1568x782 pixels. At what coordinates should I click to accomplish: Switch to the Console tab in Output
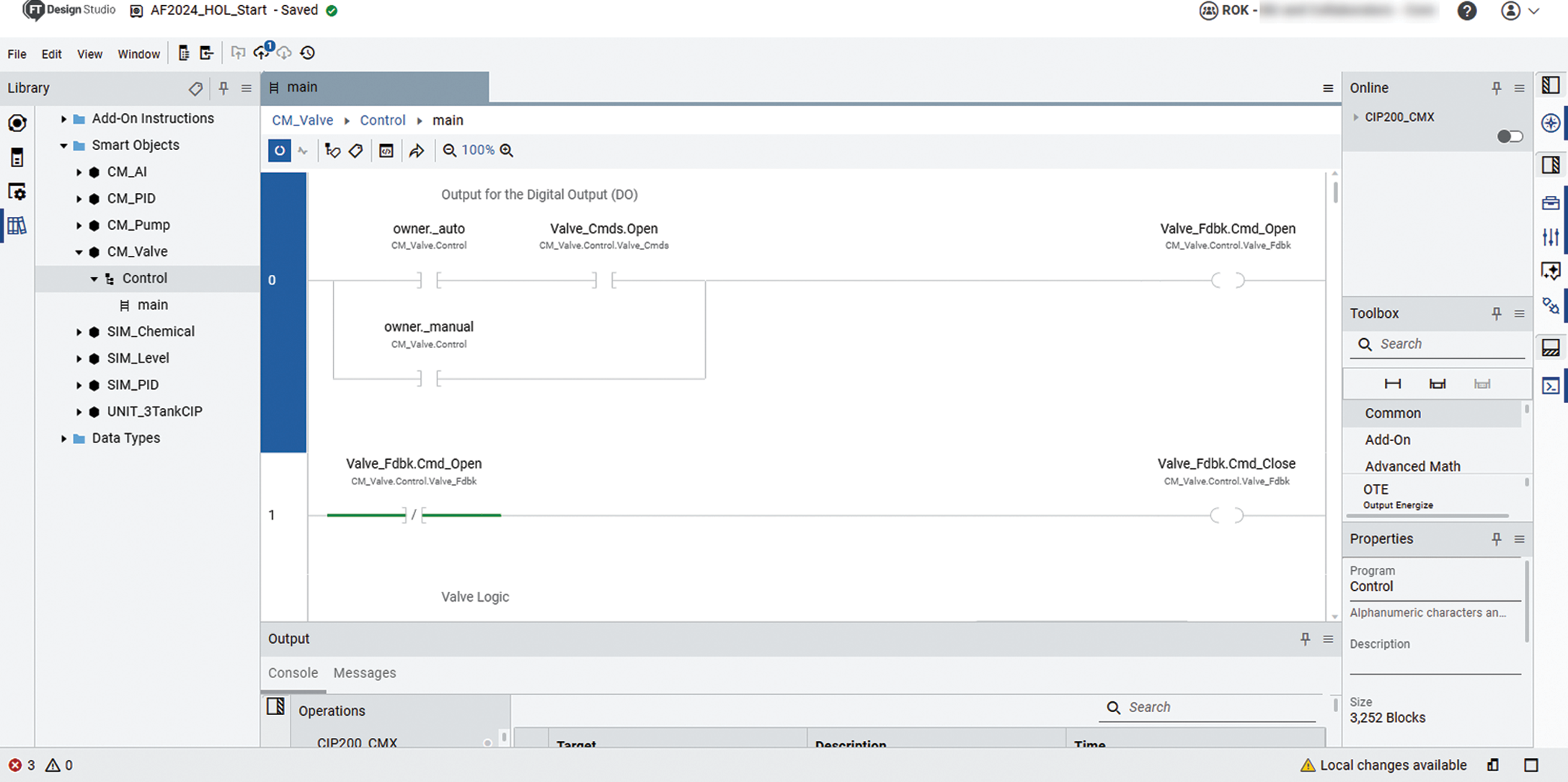pos(293,672)
